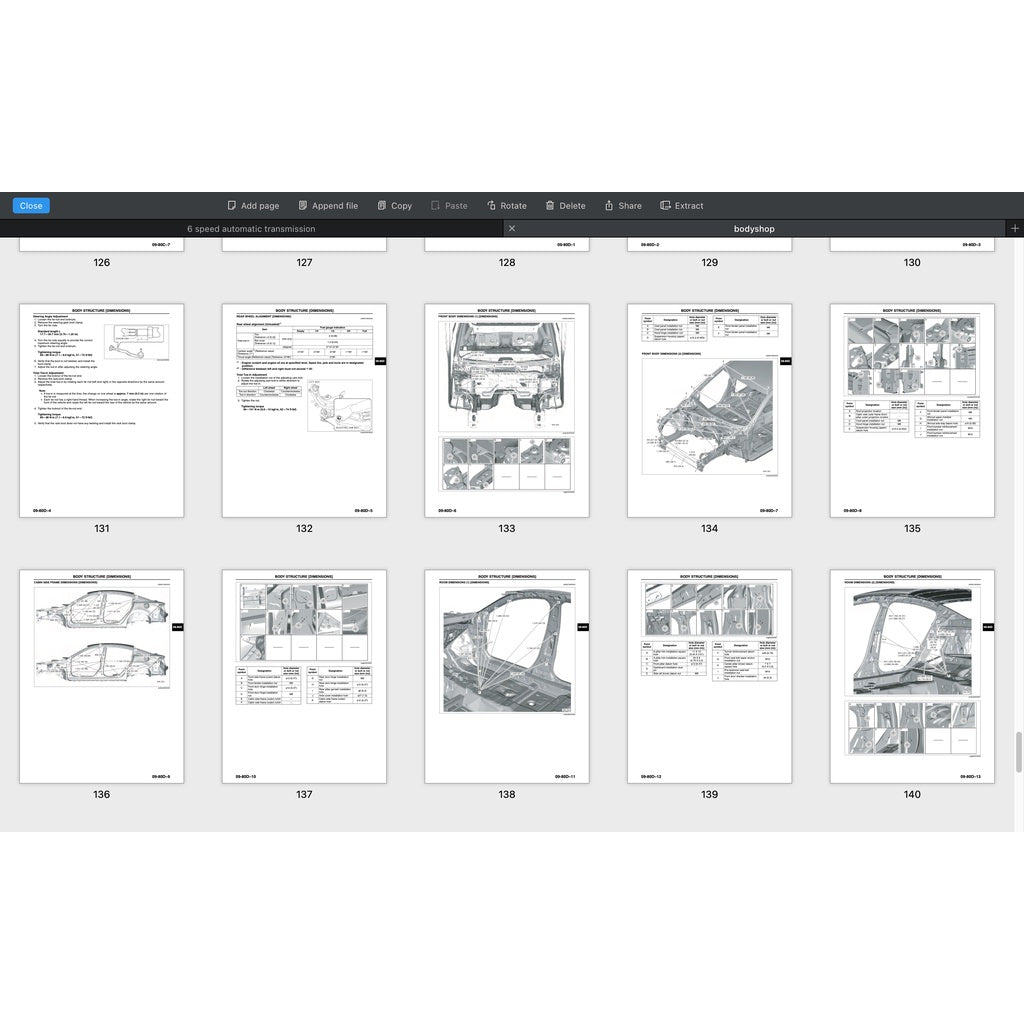This screenshot has height=1024, width=1024.
Task: Click the Delete trash icon
Action: [550, 206]
